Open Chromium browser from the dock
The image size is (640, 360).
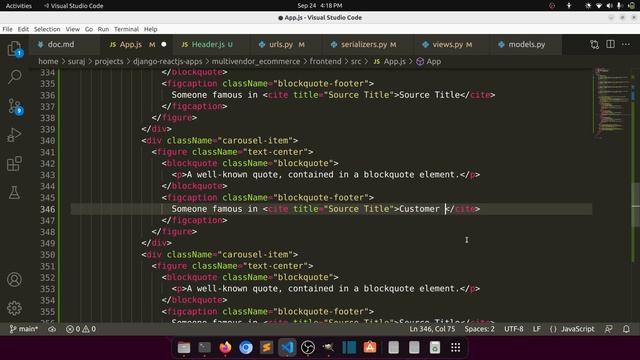coord(246,347)
